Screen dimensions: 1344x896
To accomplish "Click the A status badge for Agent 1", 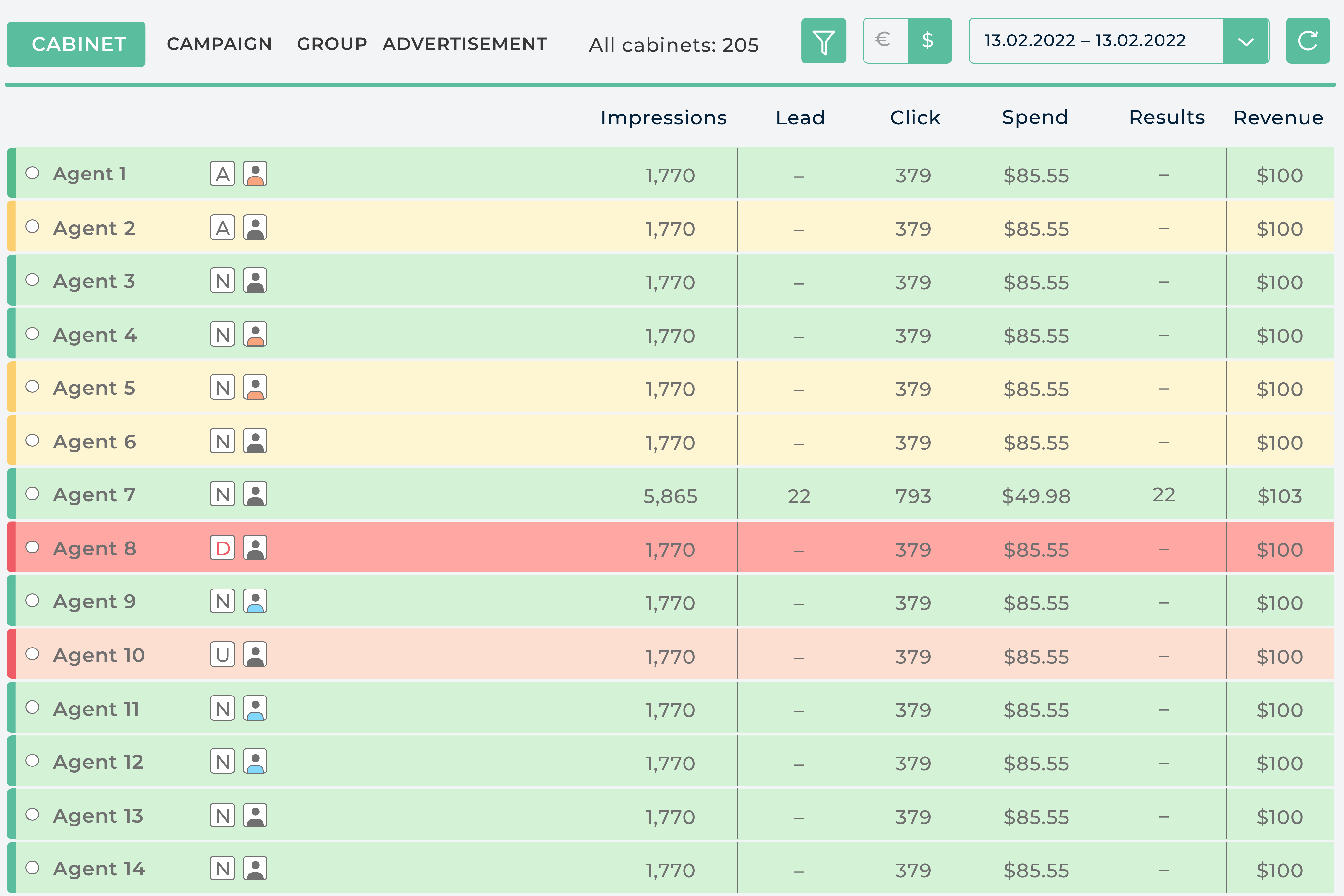I will pos(222,174).
